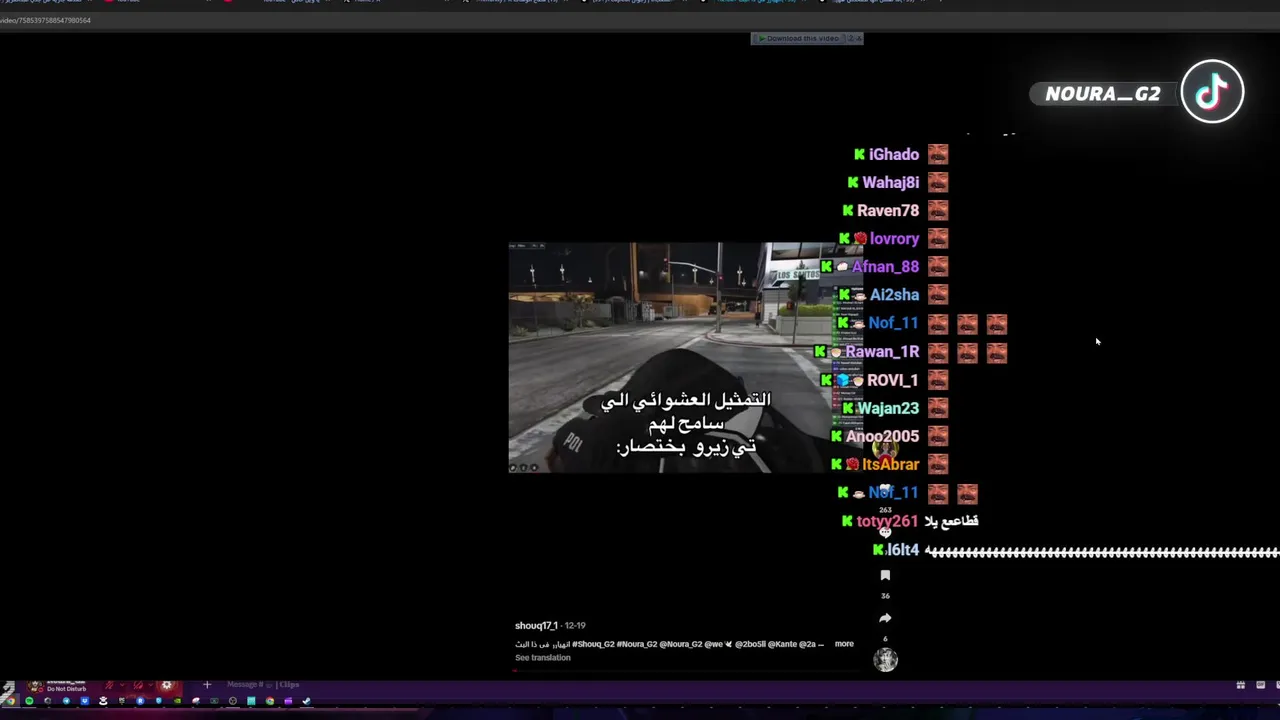Open the round music disc avatar
Screen dimensions: 1280x720
pyautogui.click(x=885, y=660)
